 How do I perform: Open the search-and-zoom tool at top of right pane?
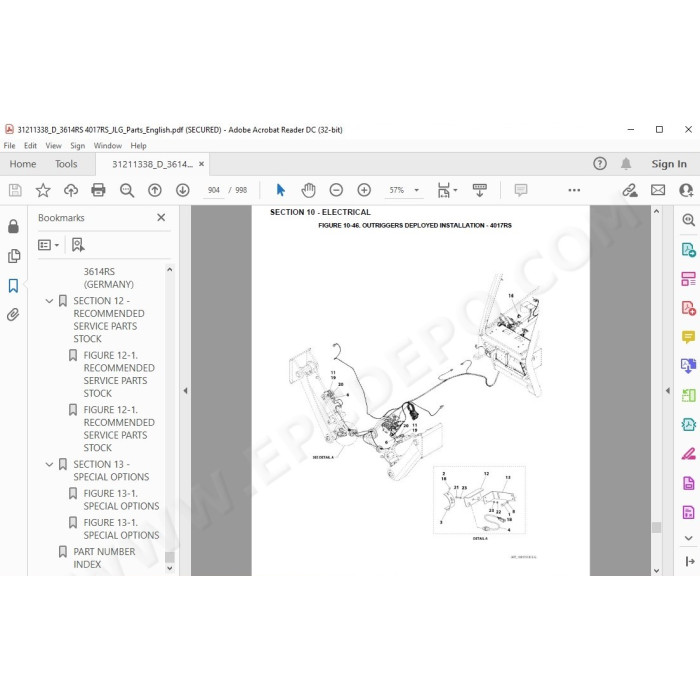point(688,220)
